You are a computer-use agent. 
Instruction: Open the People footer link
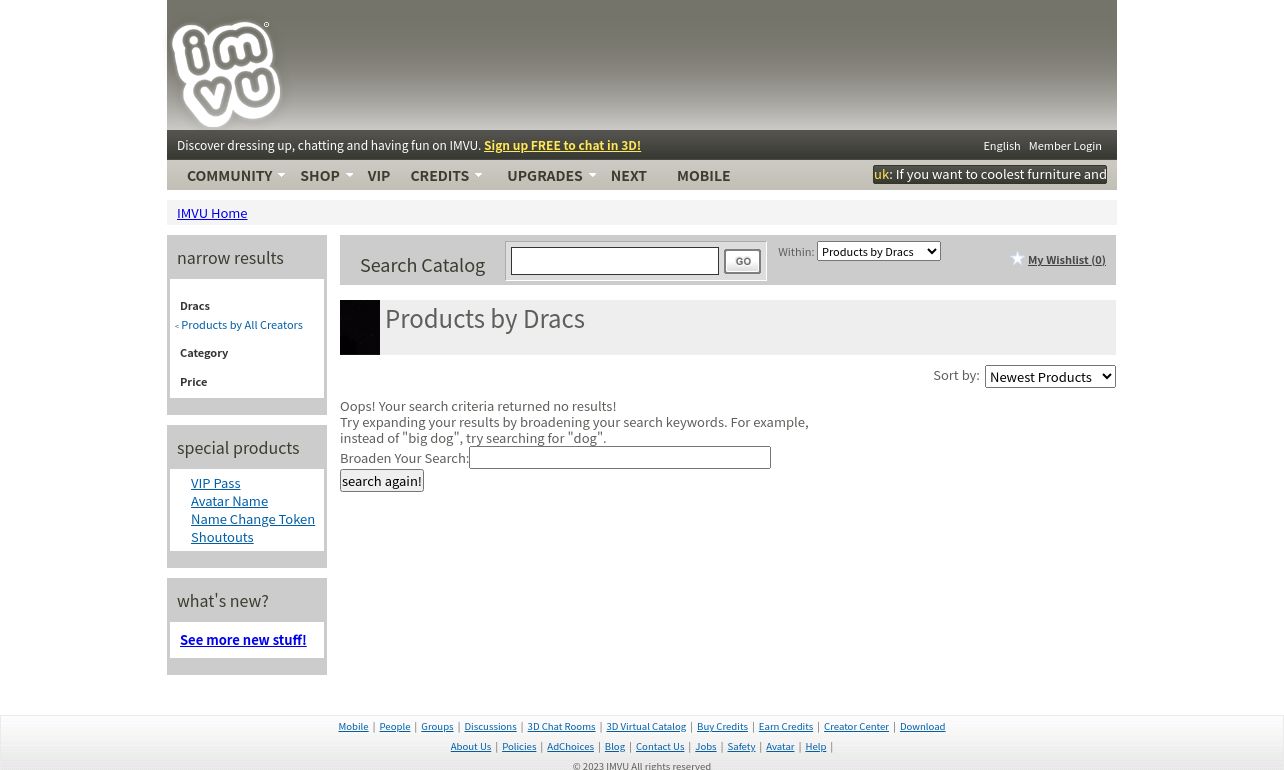(394, 727)
